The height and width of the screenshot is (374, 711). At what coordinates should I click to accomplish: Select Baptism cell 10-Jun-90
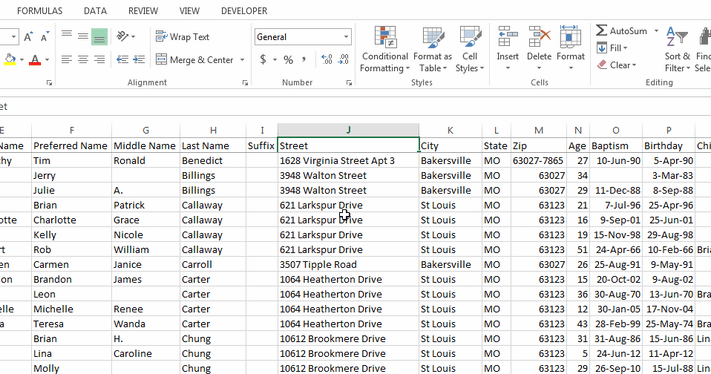click(616, 160)
